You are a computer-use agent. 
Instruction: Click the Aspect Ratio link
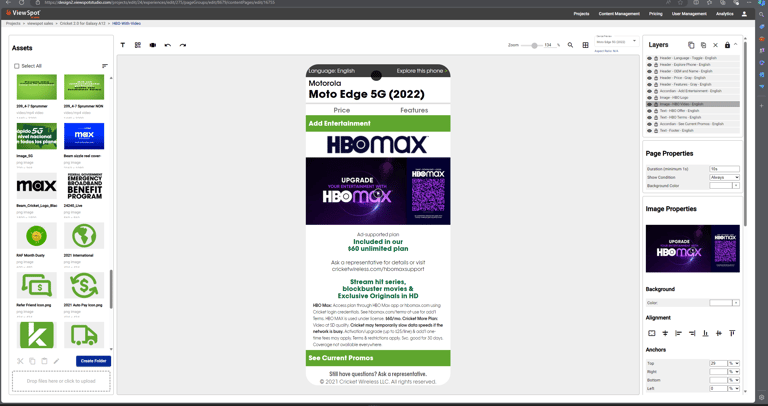[x=606, y=51]
